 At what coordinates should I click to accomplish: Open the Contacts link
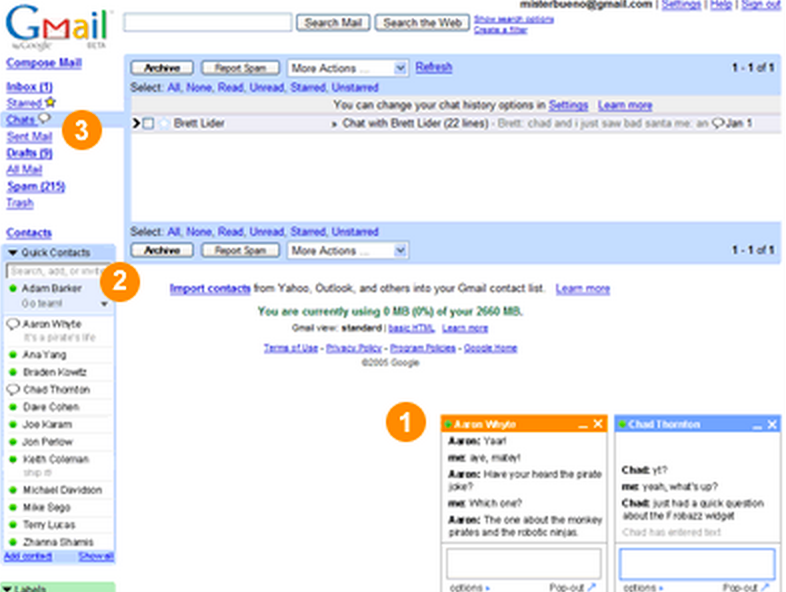point(29,233)
